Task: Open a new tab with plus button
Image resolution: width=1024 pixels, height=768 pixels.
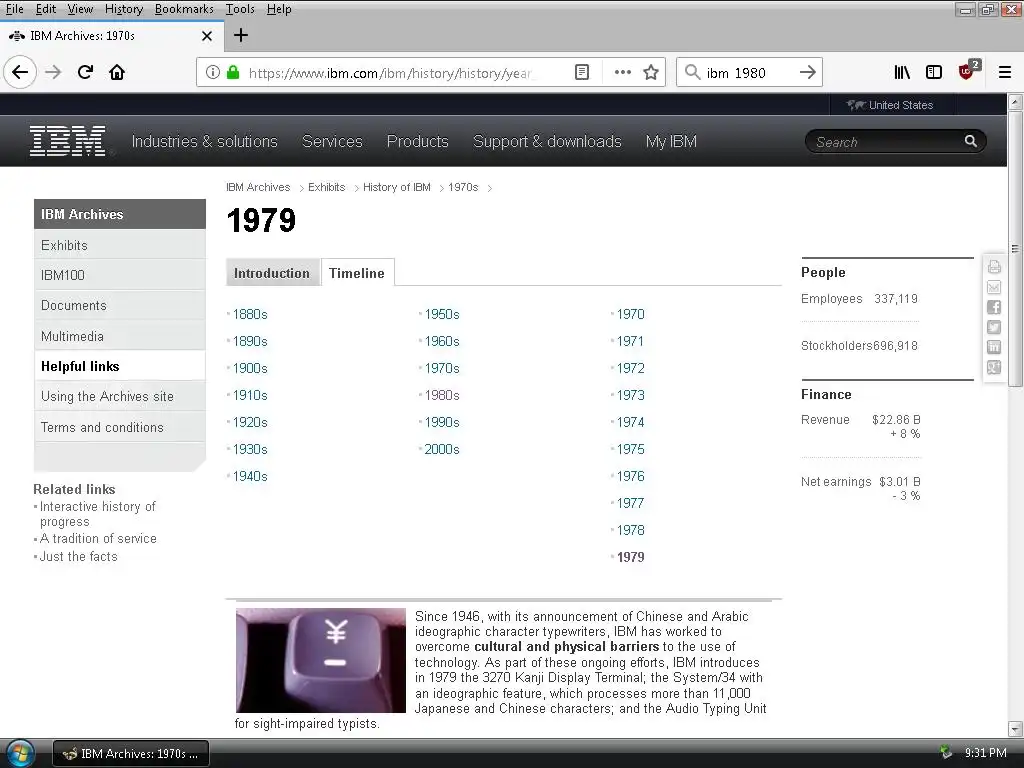Action: click(240, 35)
